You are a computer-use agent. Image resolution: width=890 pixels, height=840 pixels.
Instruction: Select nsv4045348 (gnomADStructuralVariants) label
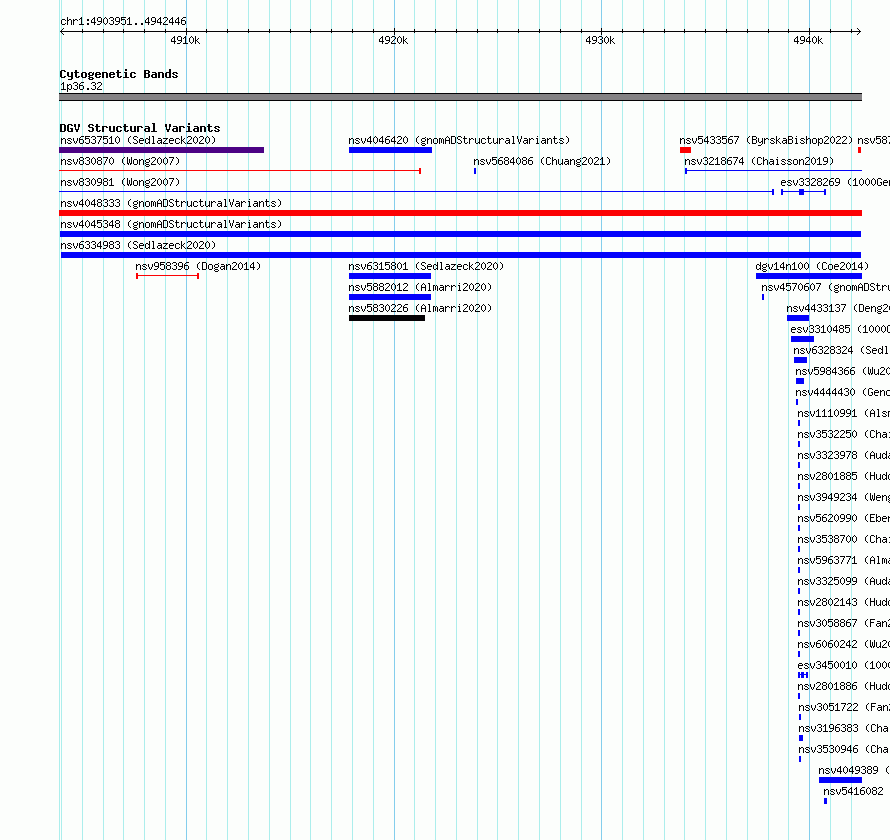tap(171, 224)
